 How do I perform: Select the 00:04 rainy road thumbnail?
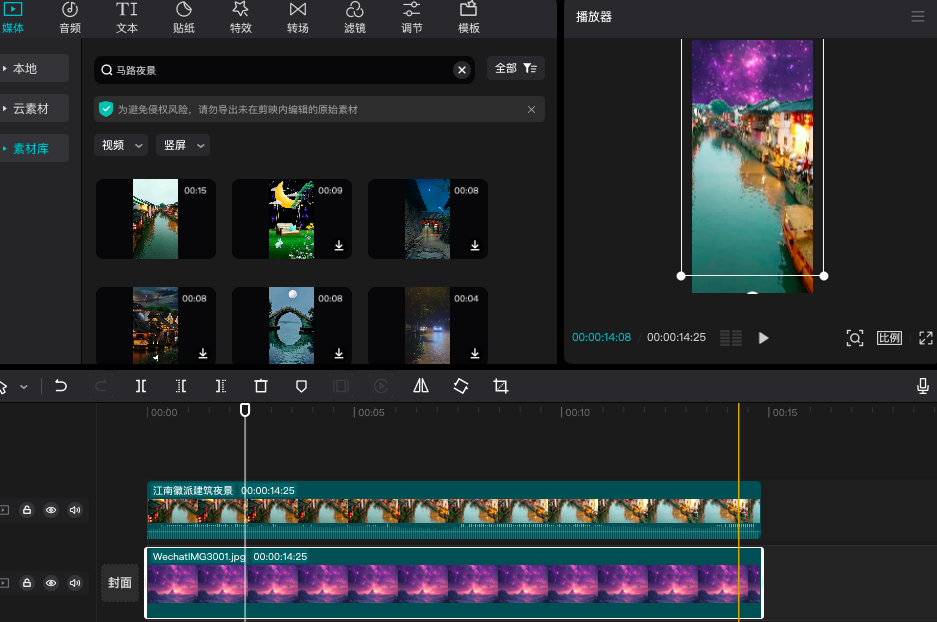[428, 326]
